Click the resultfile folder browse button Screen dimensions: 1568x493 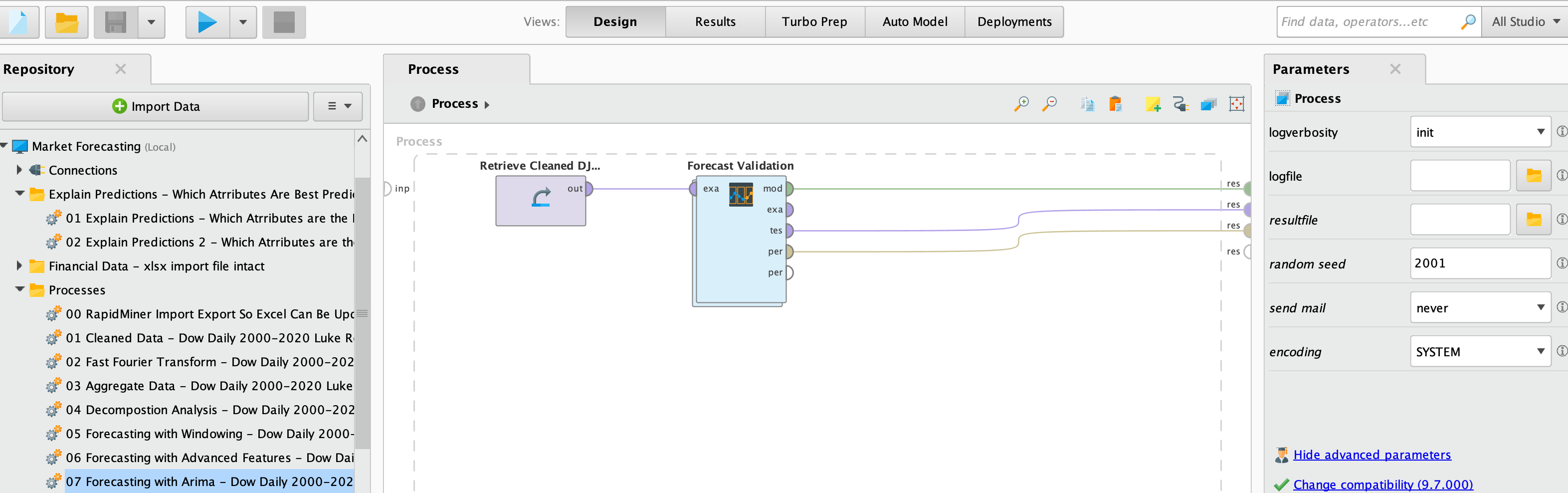point(1533,220)
